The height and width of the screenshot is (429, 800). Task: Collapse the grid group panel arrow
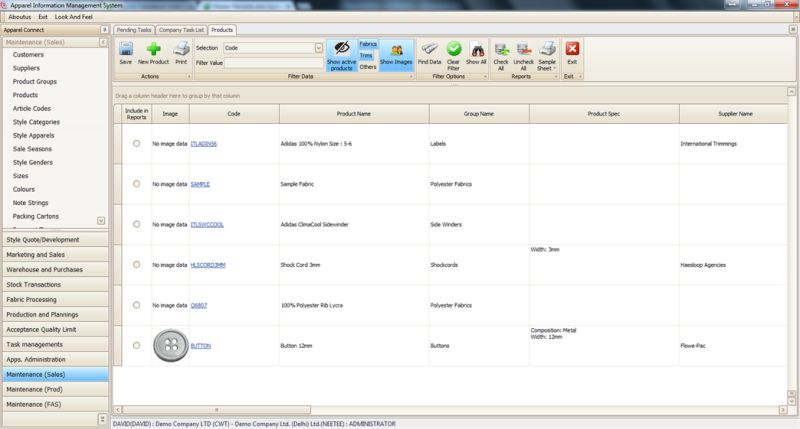click(791, 92)
